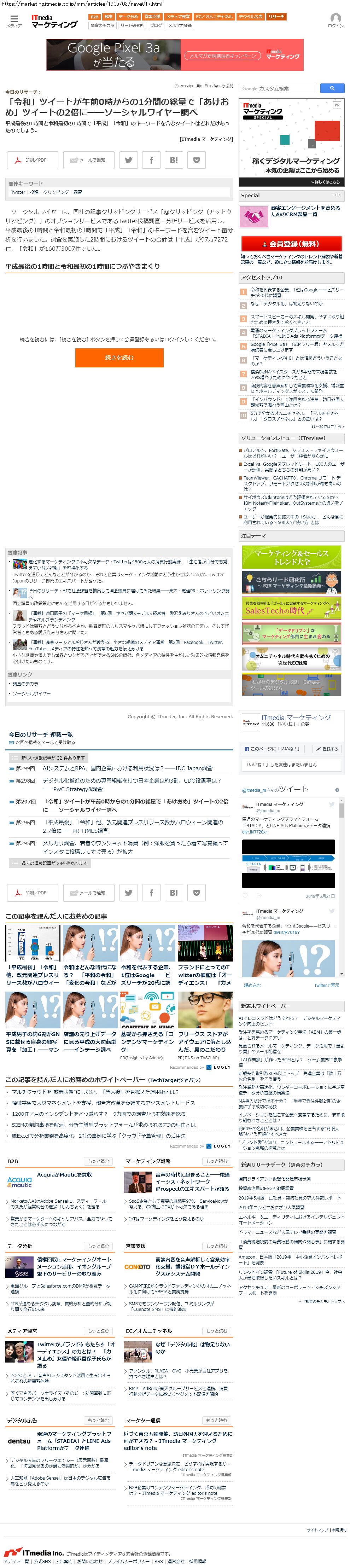Open 調査のチカラ sub-navigation item

tap(102, 25)
